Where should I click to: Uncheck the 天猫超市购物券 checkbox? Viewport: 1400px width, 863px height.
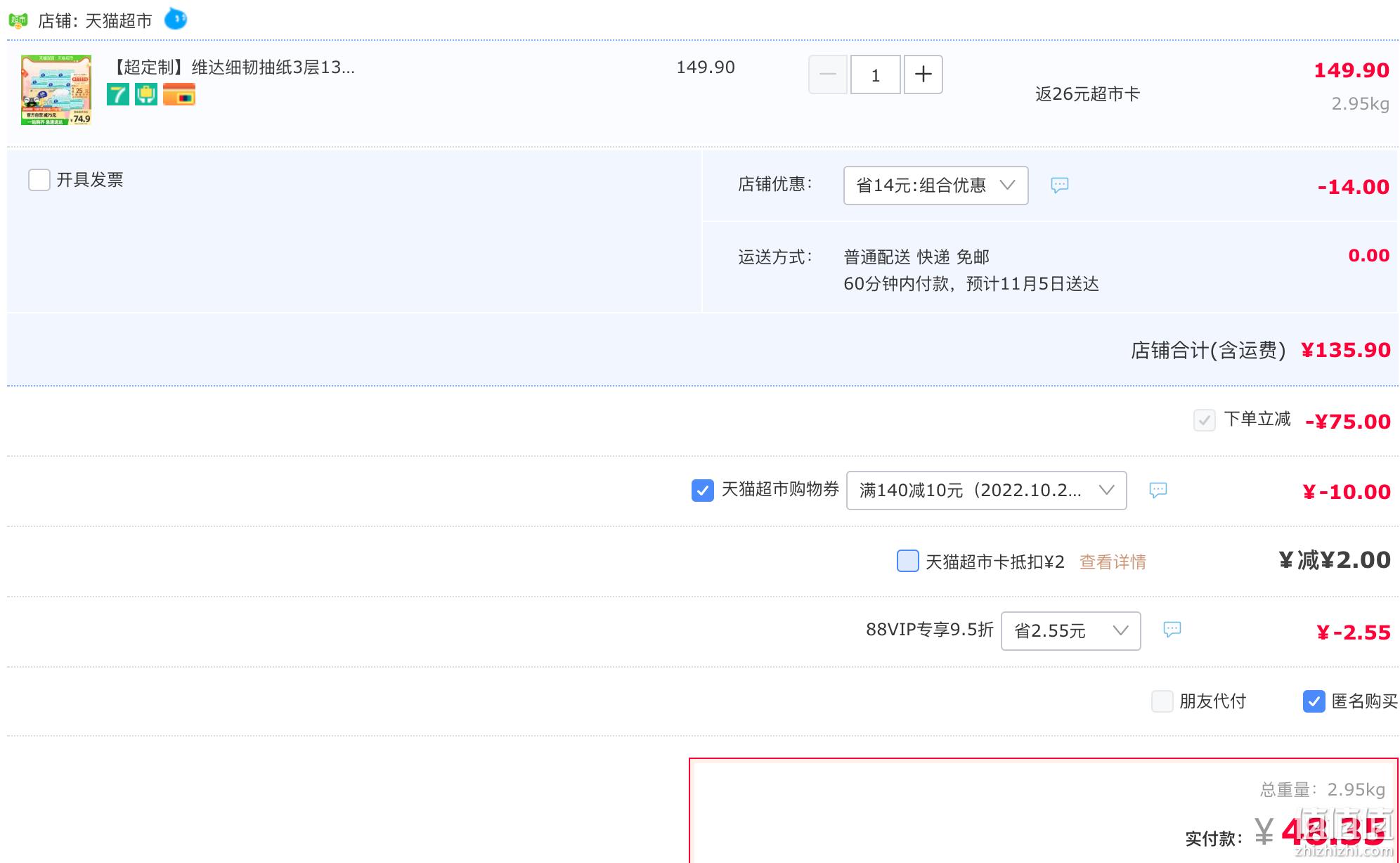[x=703, y=490]
